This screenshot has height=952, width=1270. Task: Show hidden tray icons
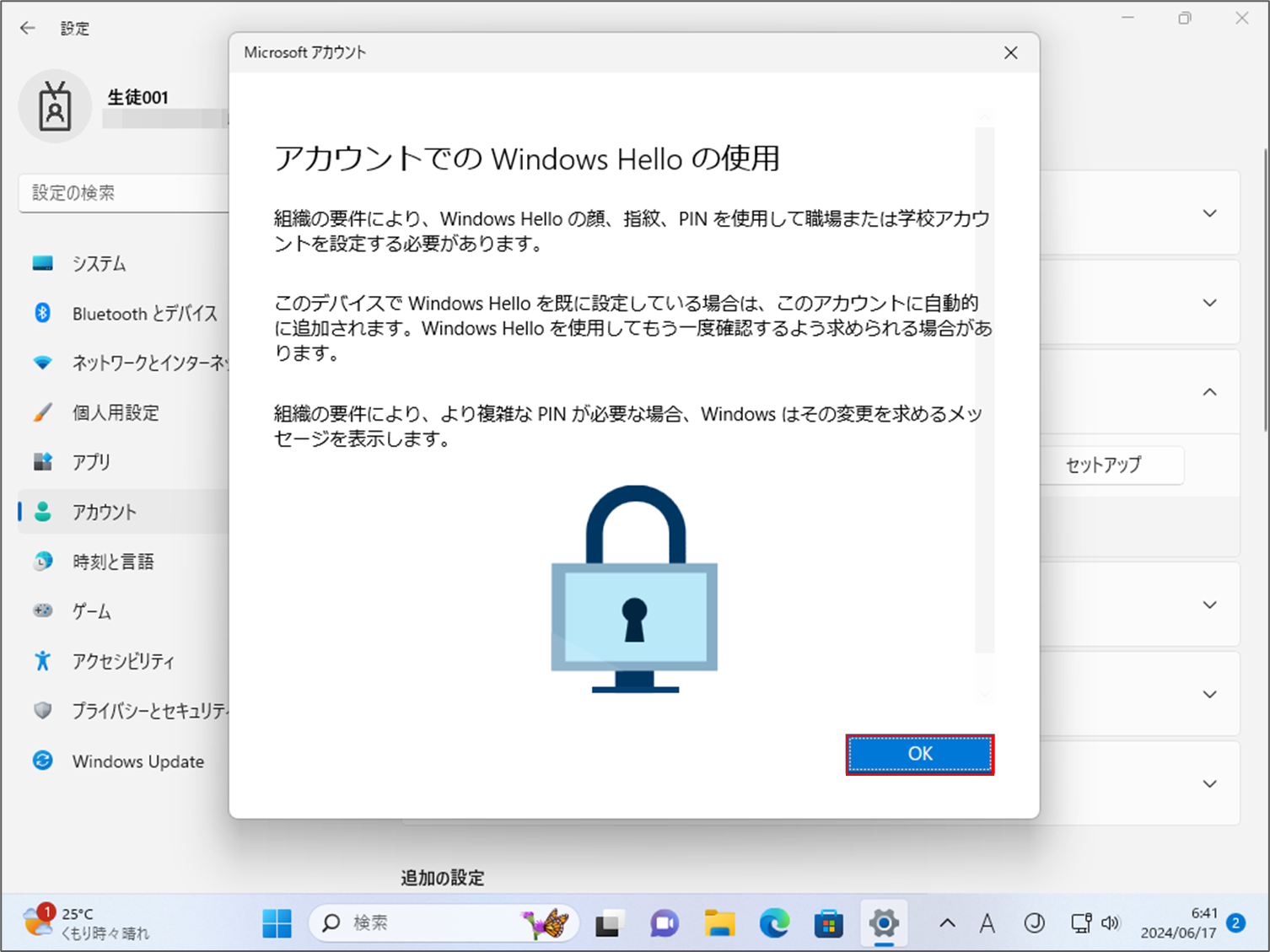pos(948,923)
